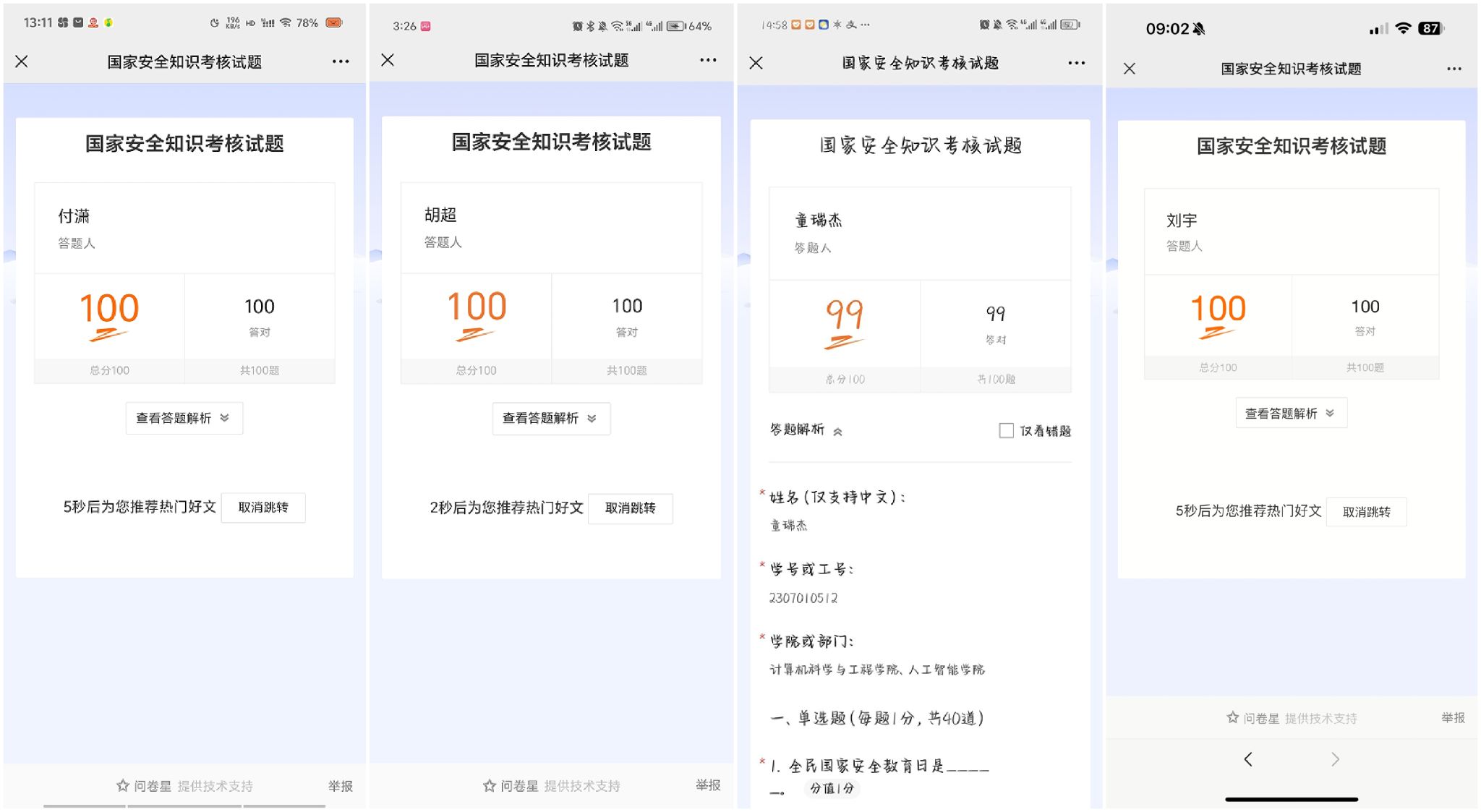Tap the browser back arrow on 刘宇 screen
The height and width of the screenshot is (812, 1481).
click(x=1248, y=758)
